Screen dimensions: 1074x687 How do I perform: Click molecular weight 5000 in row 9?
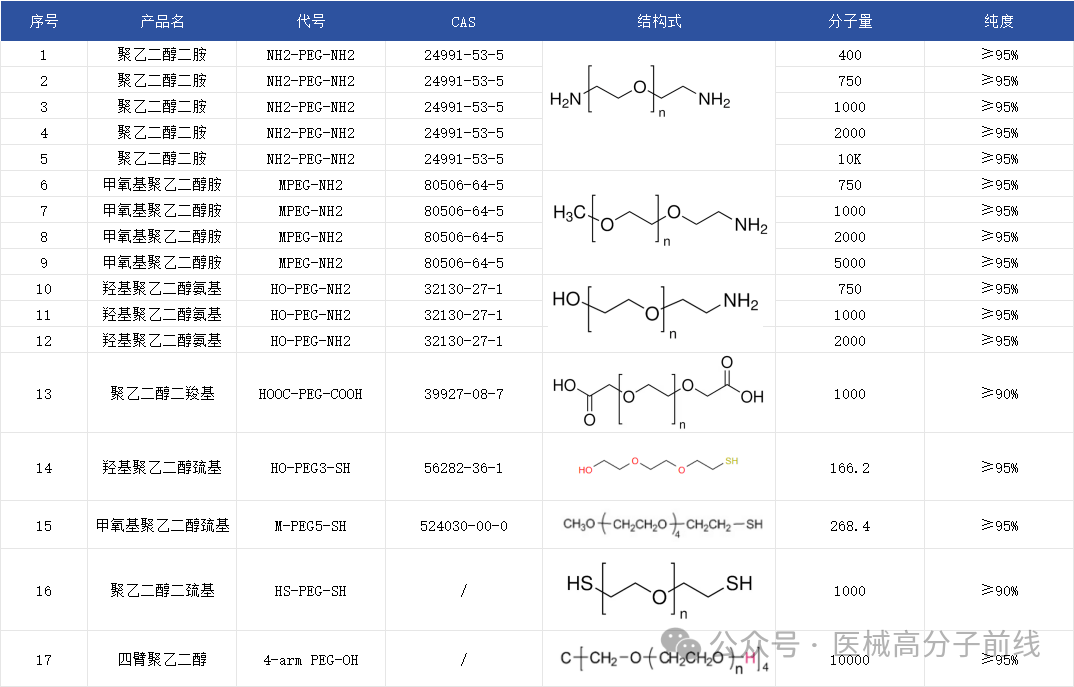point(850,263)
